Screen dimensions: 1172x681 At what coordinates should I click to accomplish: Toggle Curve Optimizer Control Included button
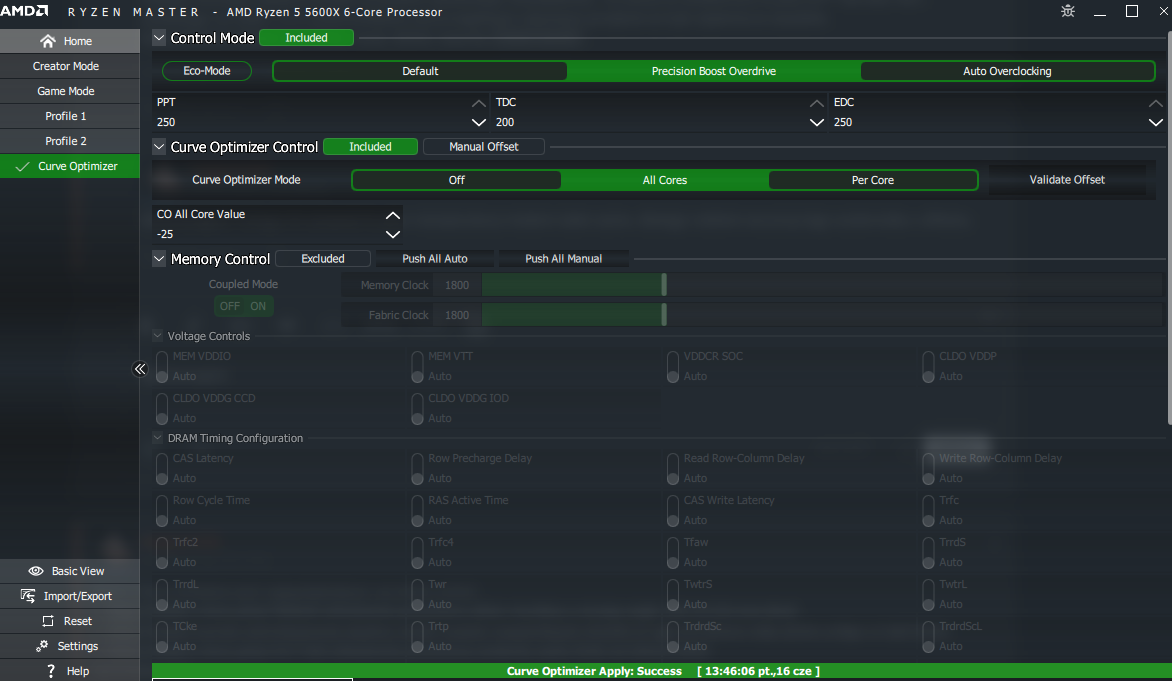370,147
